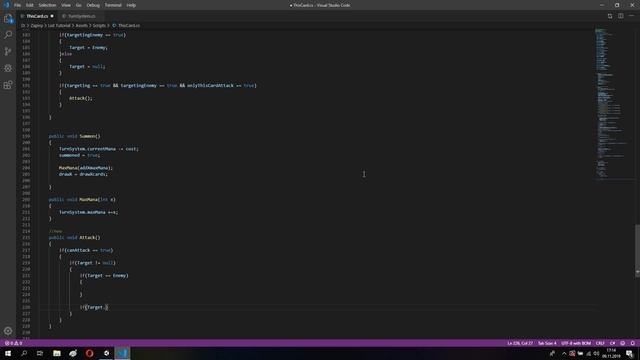The height and width of the screenshot is (360, 640).
Task: Click the taskbar clock and date
Action: coord(611,353)
